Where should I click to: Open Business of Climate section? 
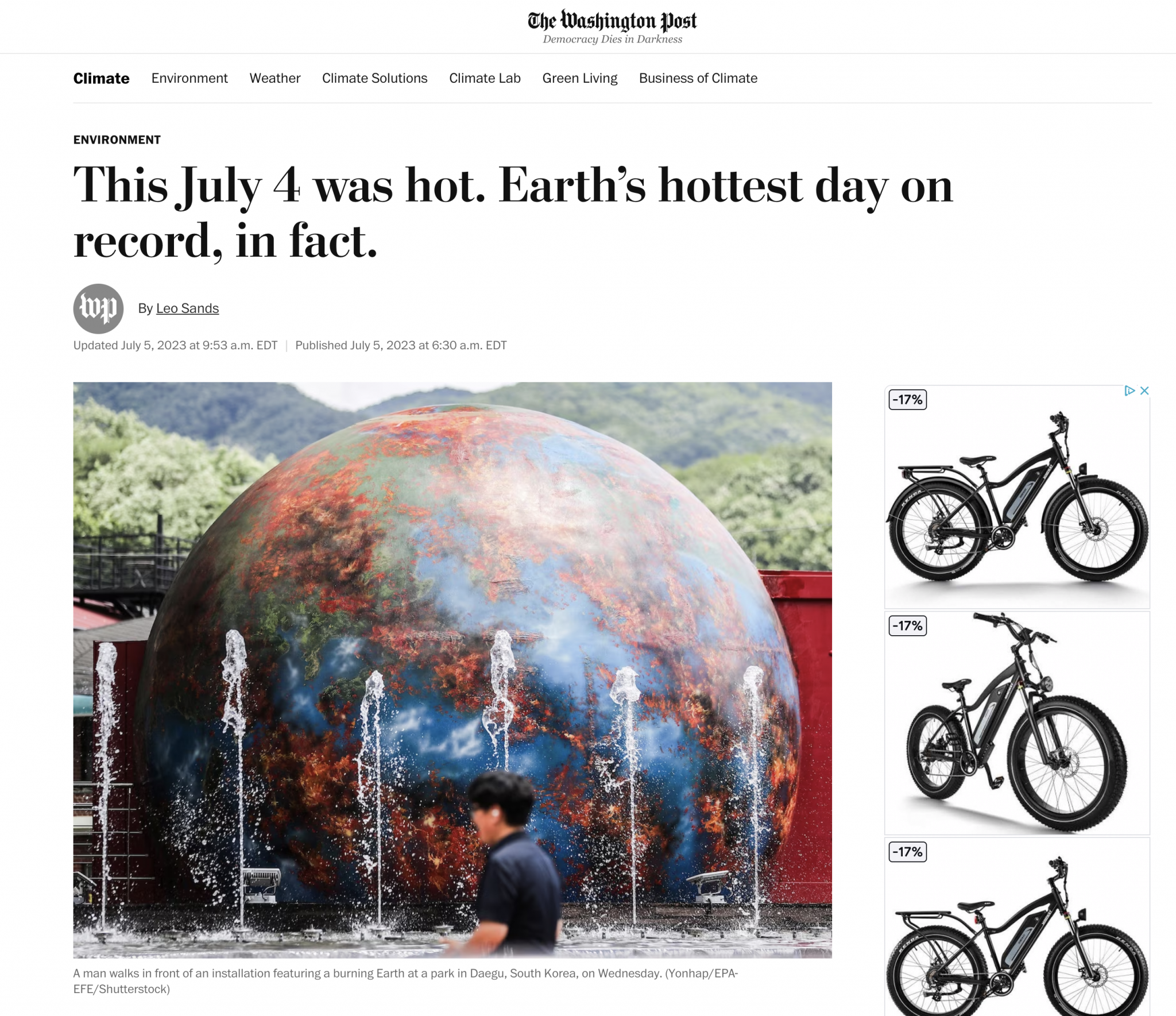pyautogui.click(x=698, y=78)
